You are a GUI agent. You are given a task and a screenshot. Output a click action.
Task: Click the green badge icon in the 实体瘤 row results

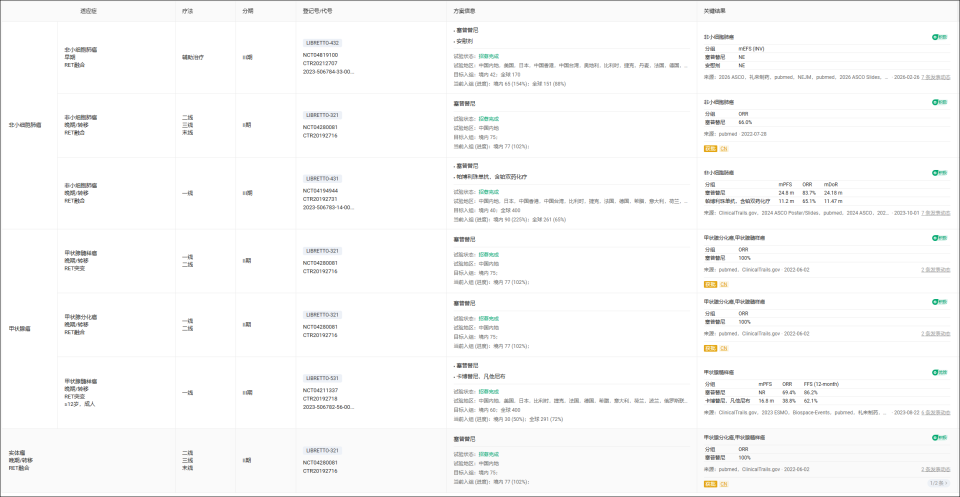(x=939, y=438)
